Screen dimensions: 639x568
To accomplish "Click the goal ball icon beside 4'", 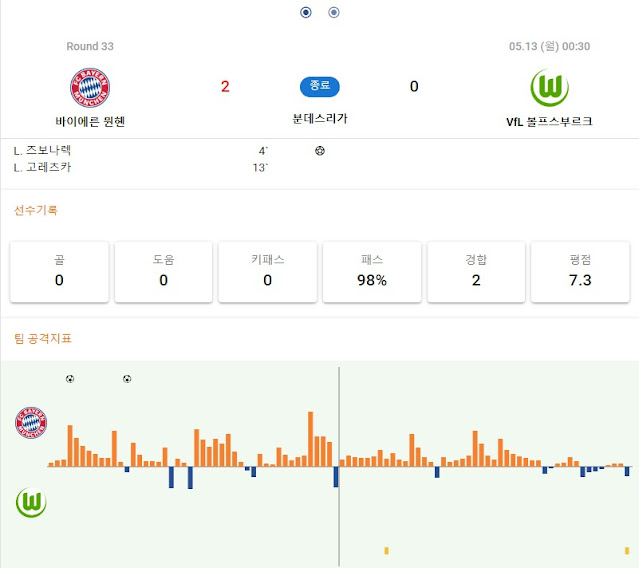I will (320, 151).
